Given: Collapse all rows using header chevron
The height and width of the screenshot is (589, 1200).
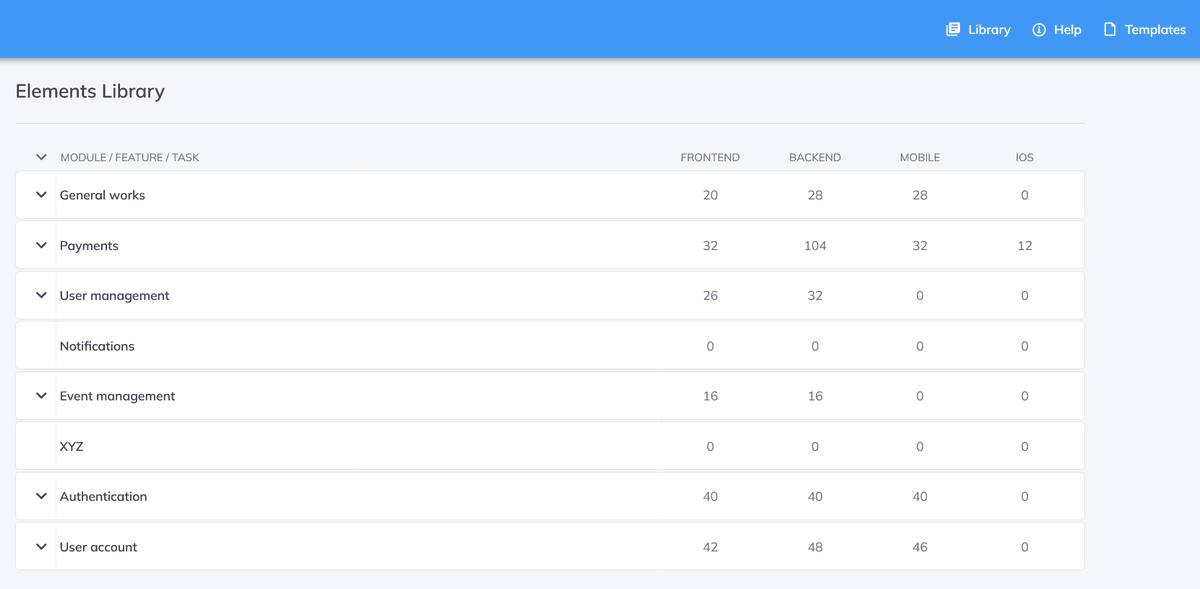Looking at the screenshot, I should point(41,157).
